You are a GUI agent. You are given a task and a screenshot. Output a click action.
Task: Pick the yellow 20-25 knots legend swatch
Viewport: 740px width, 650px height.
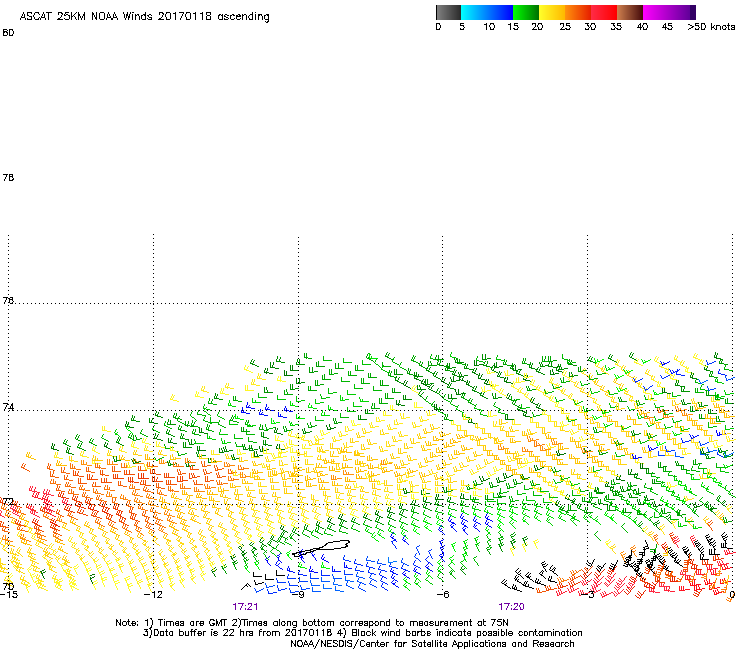pos(552,12)
